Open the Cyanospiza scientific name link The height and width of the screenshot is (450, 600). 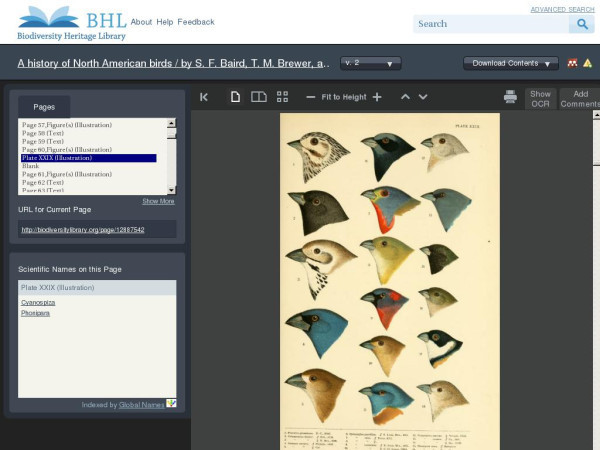pos(38,302)
